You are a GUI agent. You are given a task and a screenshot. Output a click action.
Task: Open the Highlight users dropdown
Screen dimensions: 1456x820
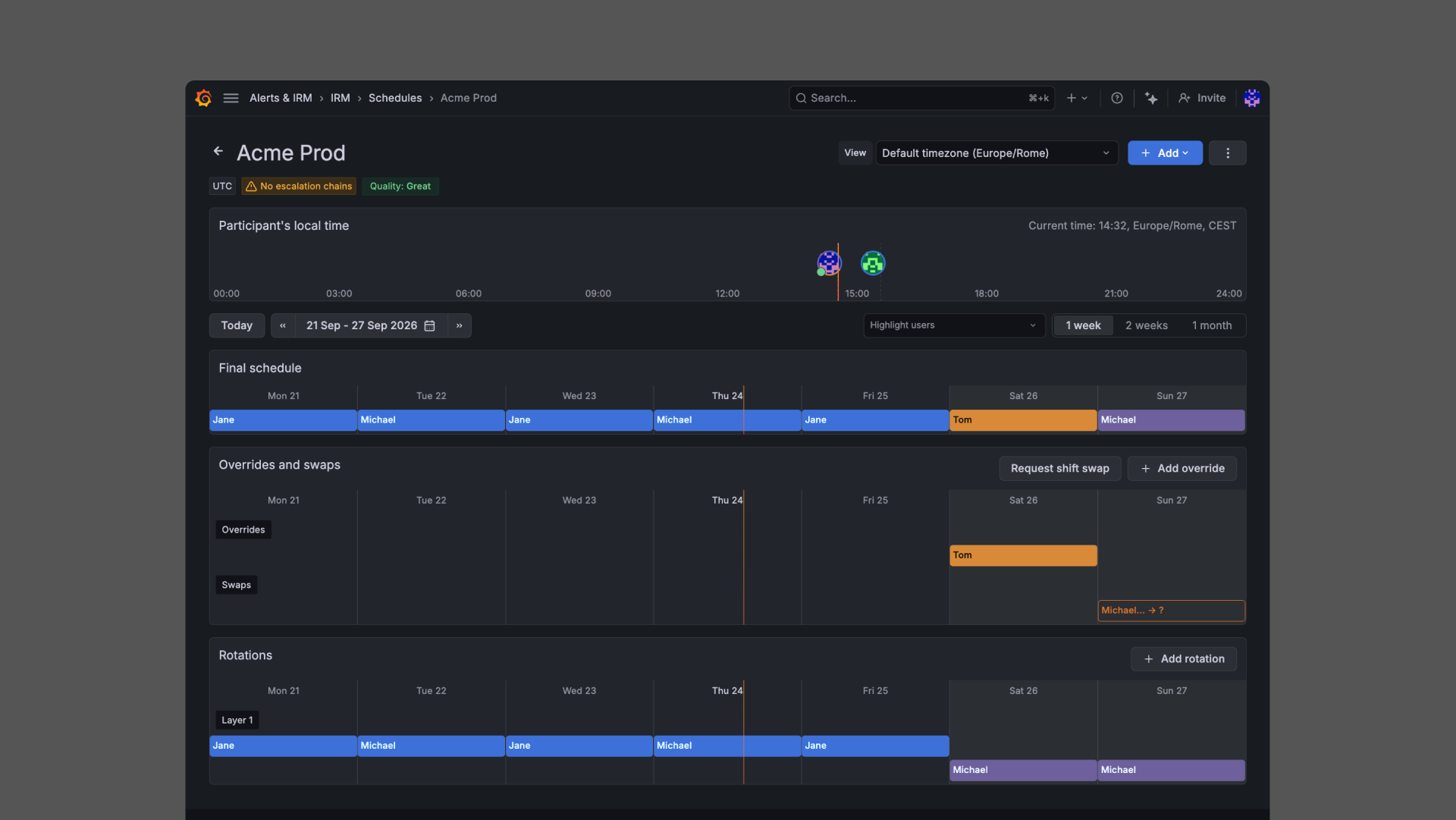(954, 325)
